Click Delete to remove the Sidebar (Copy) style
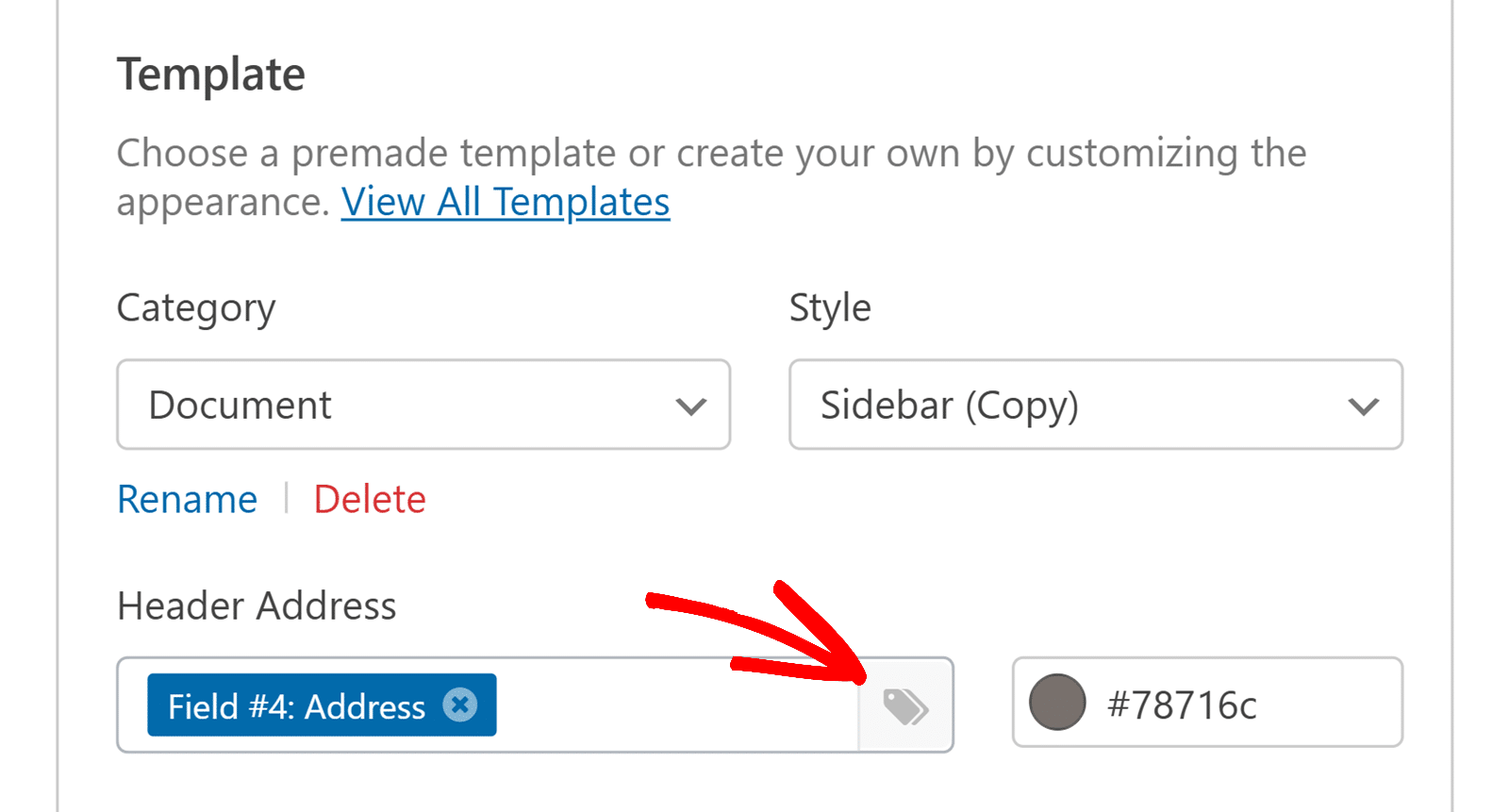This screenshot has width=1509, height=812. tap(369, 498)
